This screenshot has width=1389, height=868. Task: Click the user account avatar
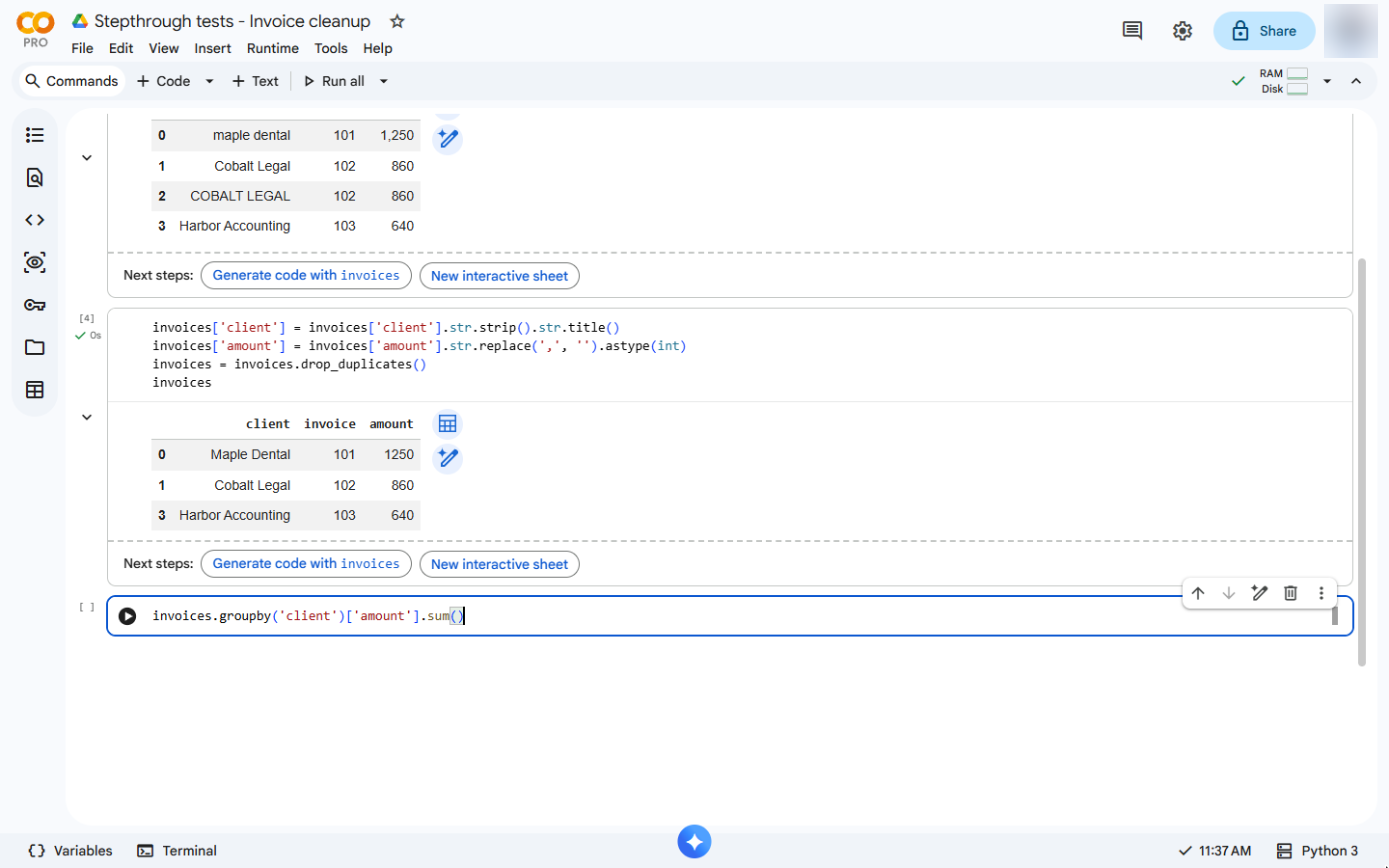[1351, 31]
